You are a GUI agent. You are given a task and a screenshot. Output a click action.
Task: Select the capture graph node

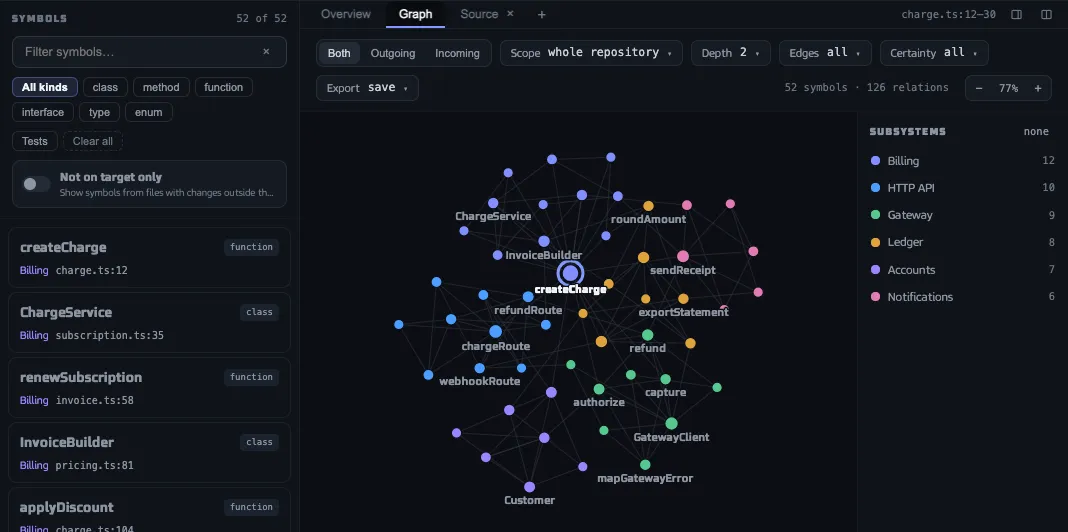coord(665,379)
